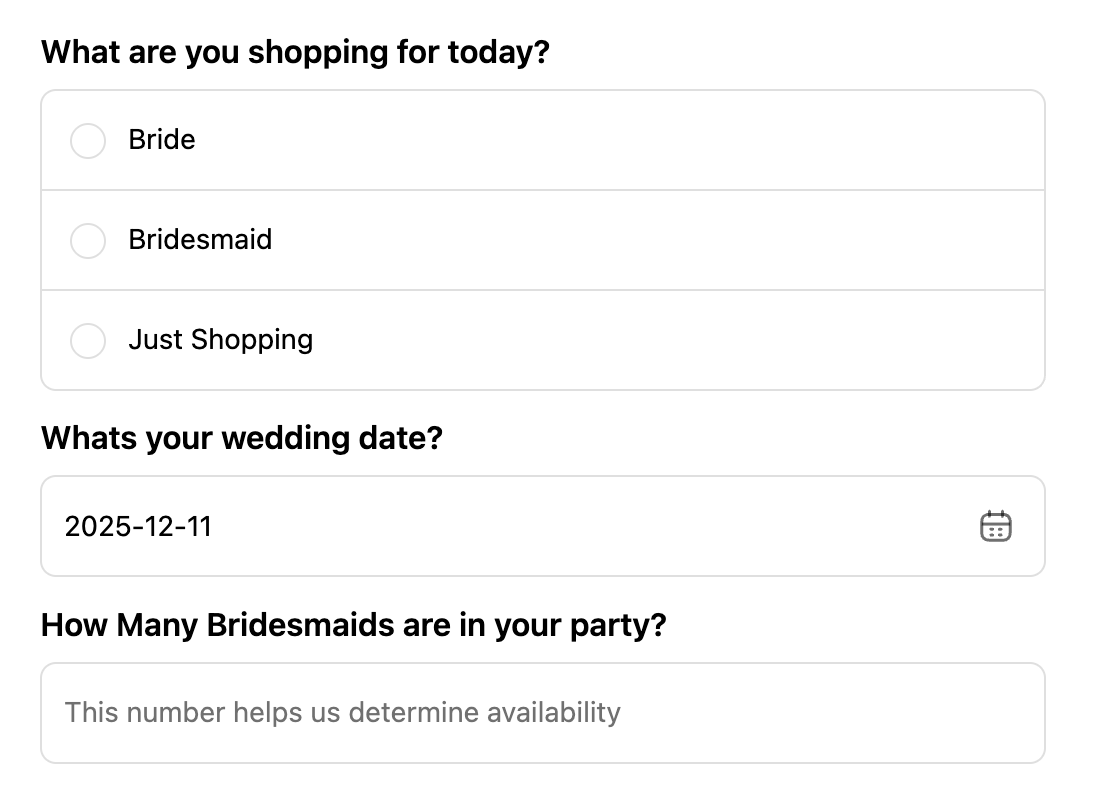1094x802 pixels.
Task: Choose the Bridesmaid radio button
Action: (x=88, y=241)
